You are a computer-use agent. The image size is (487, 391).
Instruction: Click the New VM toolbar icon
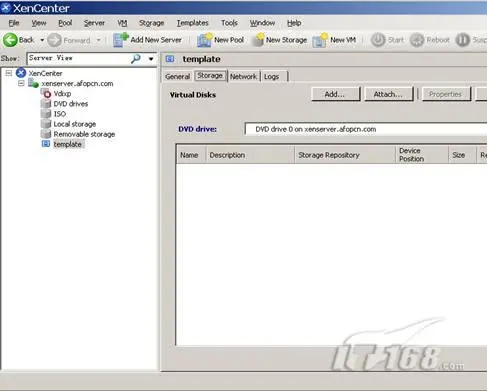(320, 40)
